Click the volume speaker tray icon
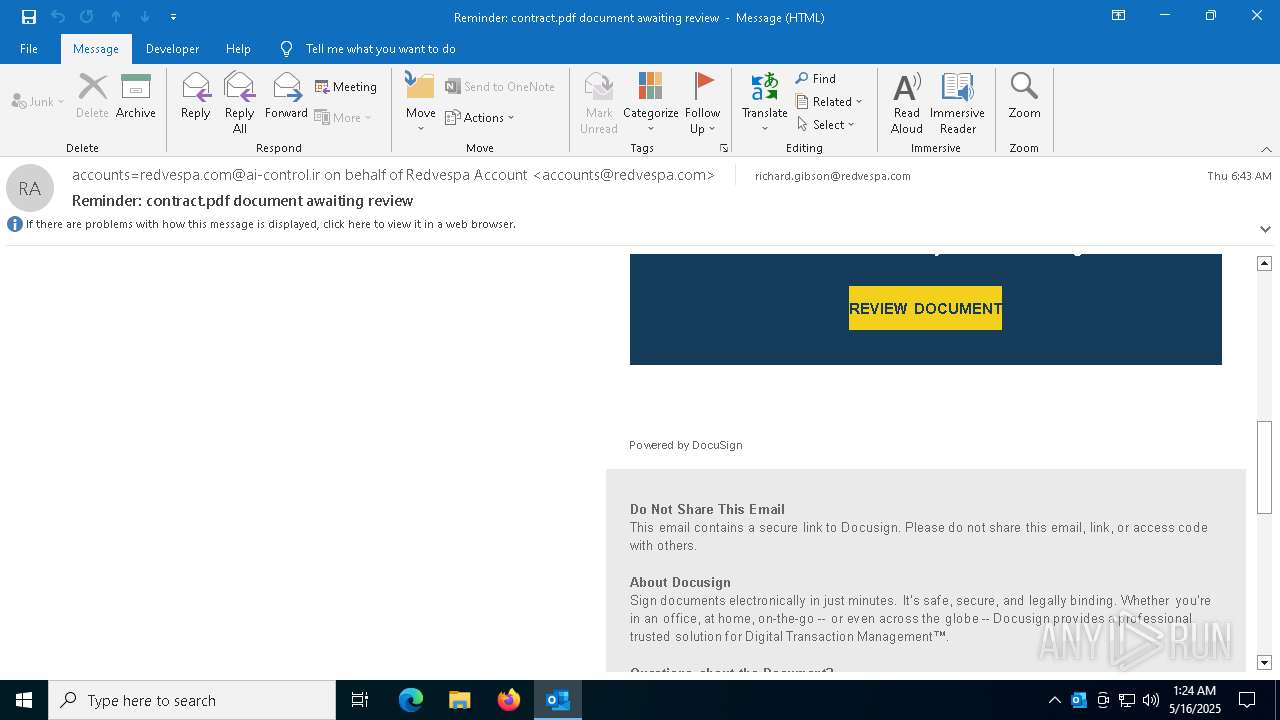The height and width of the screenshot is (720, 1280). [1151, 700]
